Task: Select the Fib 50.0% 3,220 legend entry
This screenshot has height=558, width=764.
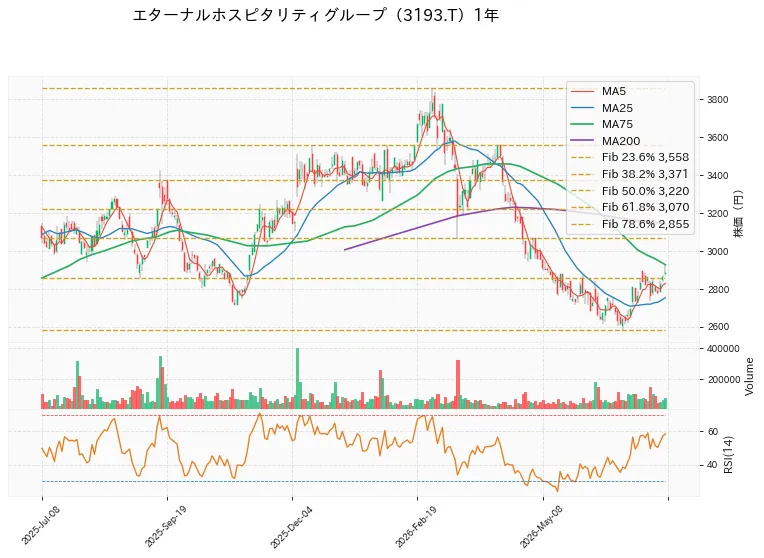Action: [x=630, y=191]
